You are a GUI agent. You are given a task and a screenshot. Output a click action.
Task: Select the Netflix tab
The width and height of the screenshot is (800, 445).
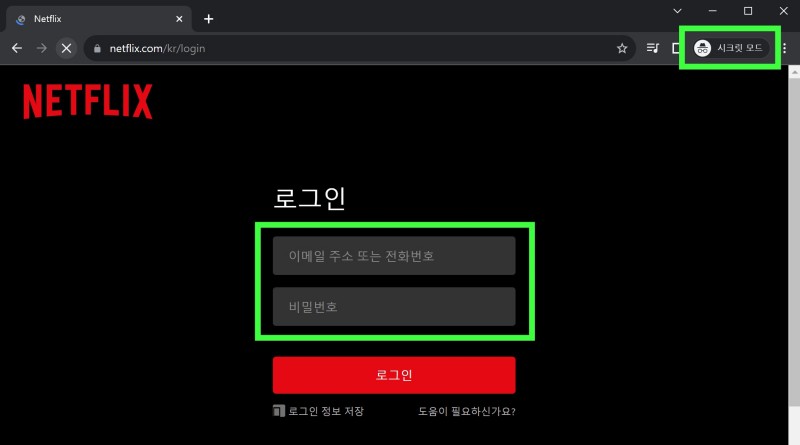(99, 19)
